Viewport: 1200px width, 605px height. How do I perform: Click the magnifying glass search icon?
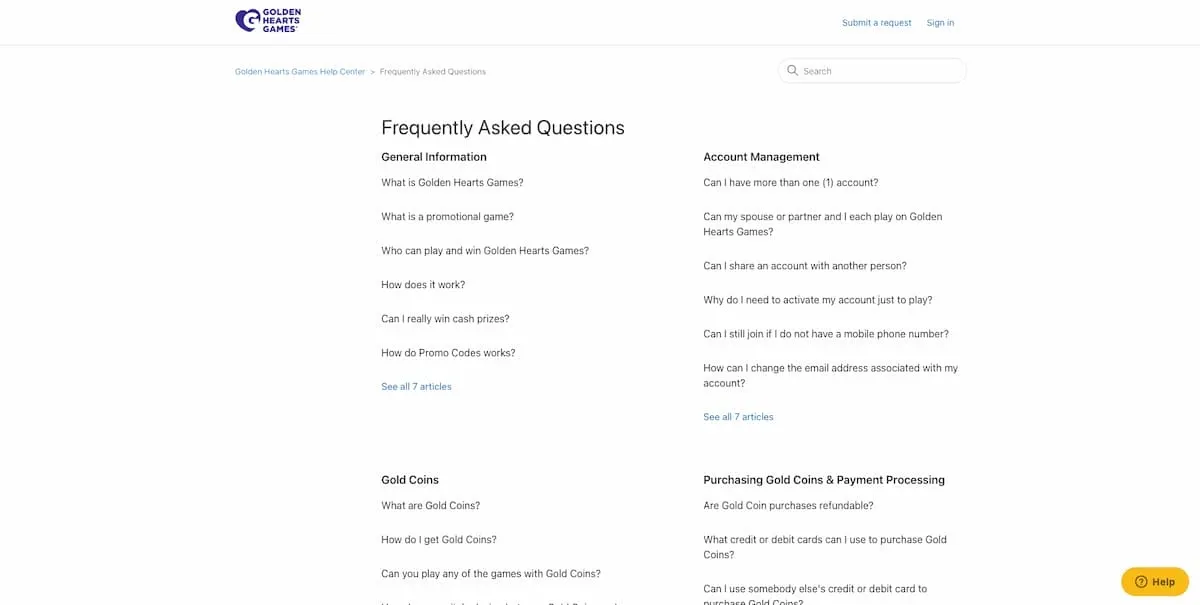[x=792, y=70]
